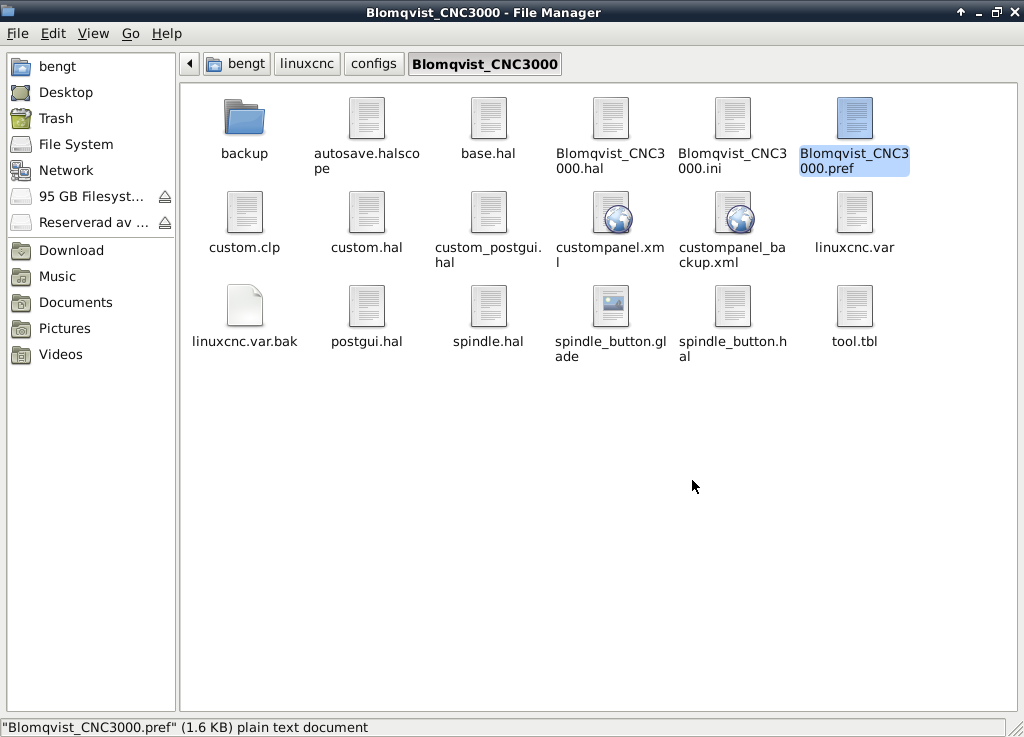The width and height of the screenshot is (1024, 737).
Task: Open the Videos bookmark
Action: tap(91, 354)
